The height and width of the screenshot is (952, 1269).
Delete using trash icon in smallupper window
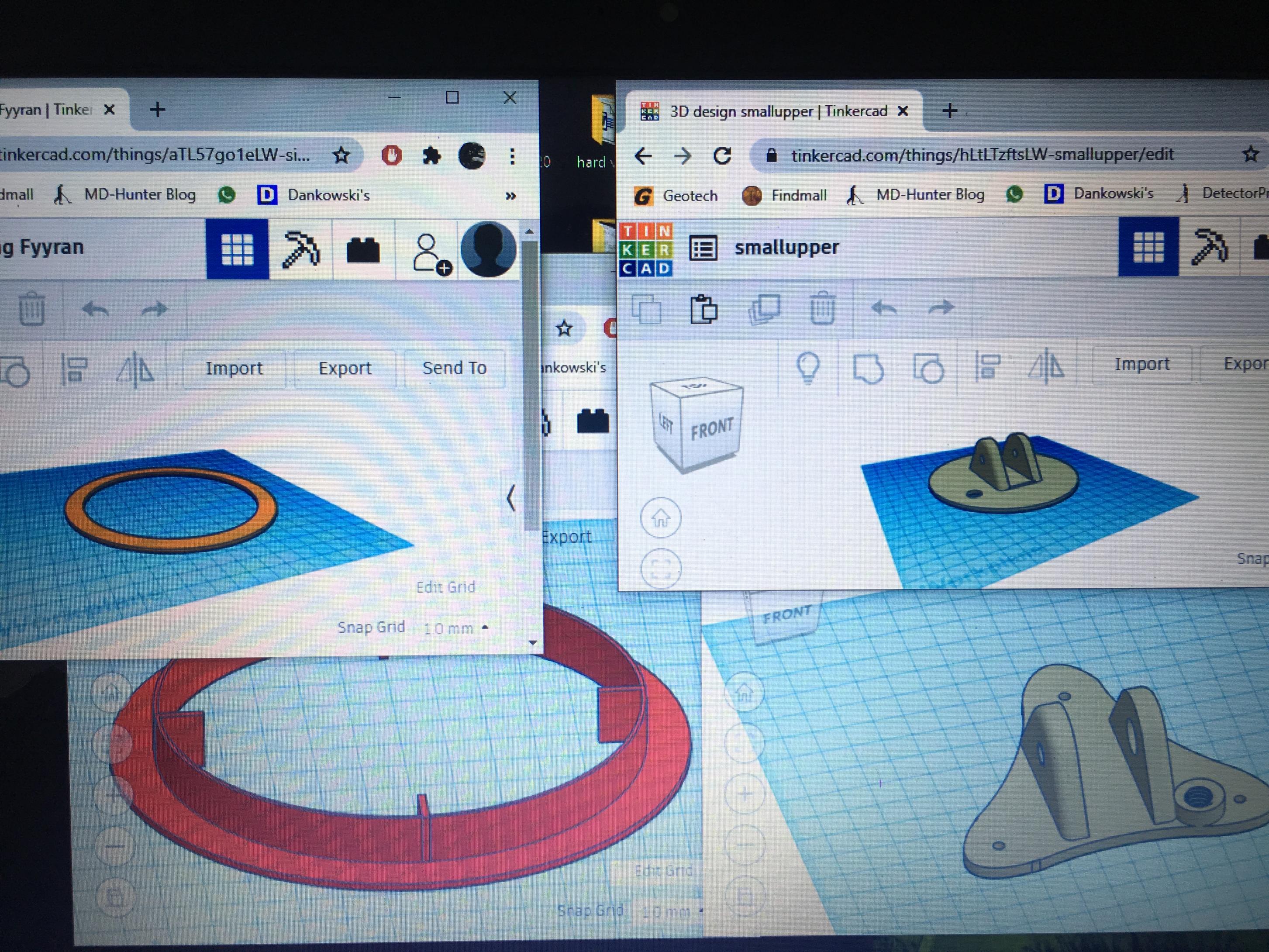coord(822,309)
